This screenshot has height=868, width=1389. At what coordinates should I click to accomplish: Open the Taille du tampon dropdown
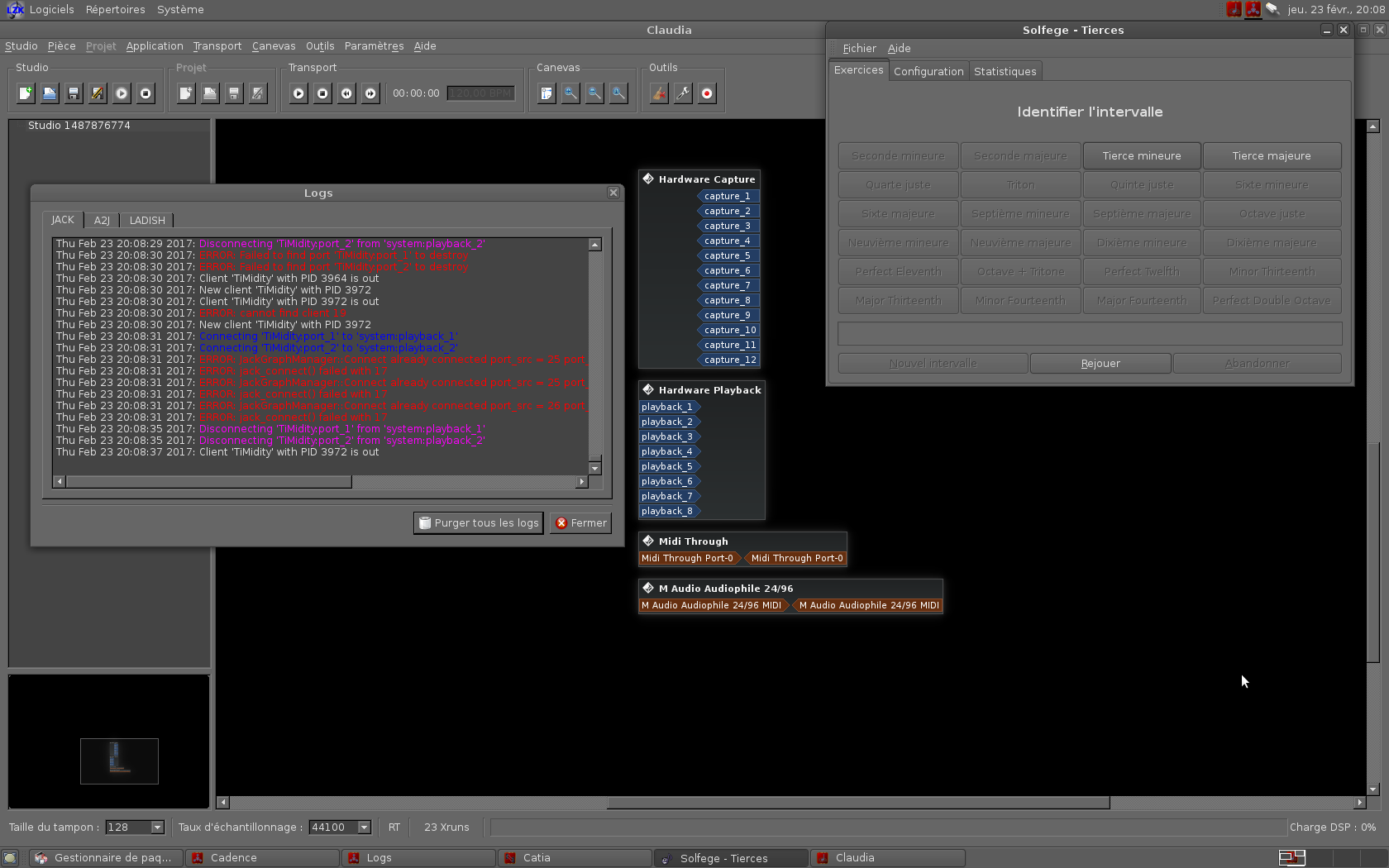[157, 827]
